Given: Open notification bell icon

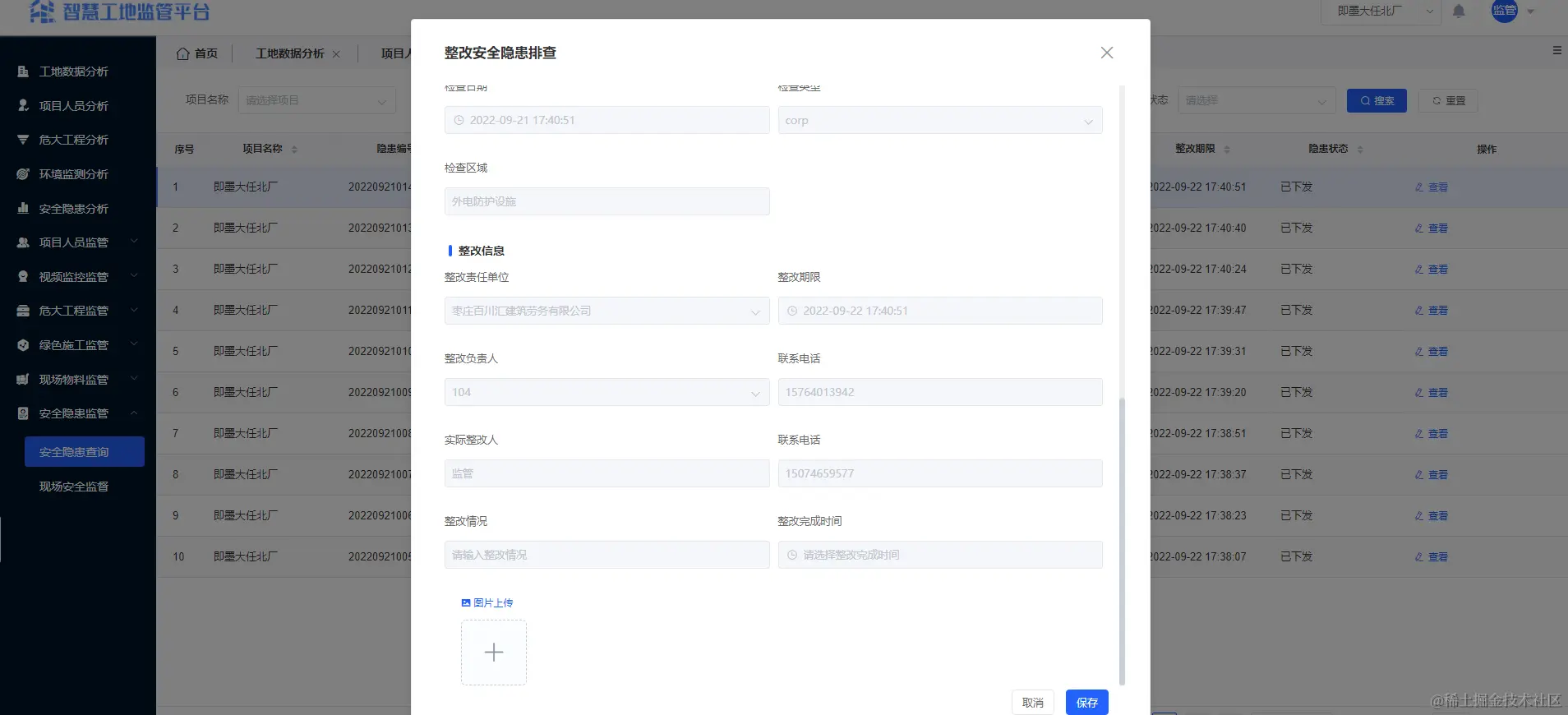Looking at the screenshot, I should [x=1459, y=12].
